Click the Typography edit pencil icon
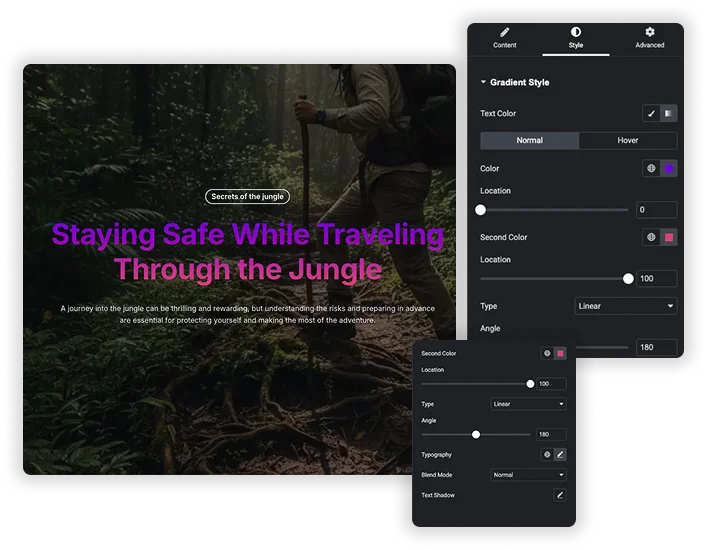 click(x=560, y=455)
